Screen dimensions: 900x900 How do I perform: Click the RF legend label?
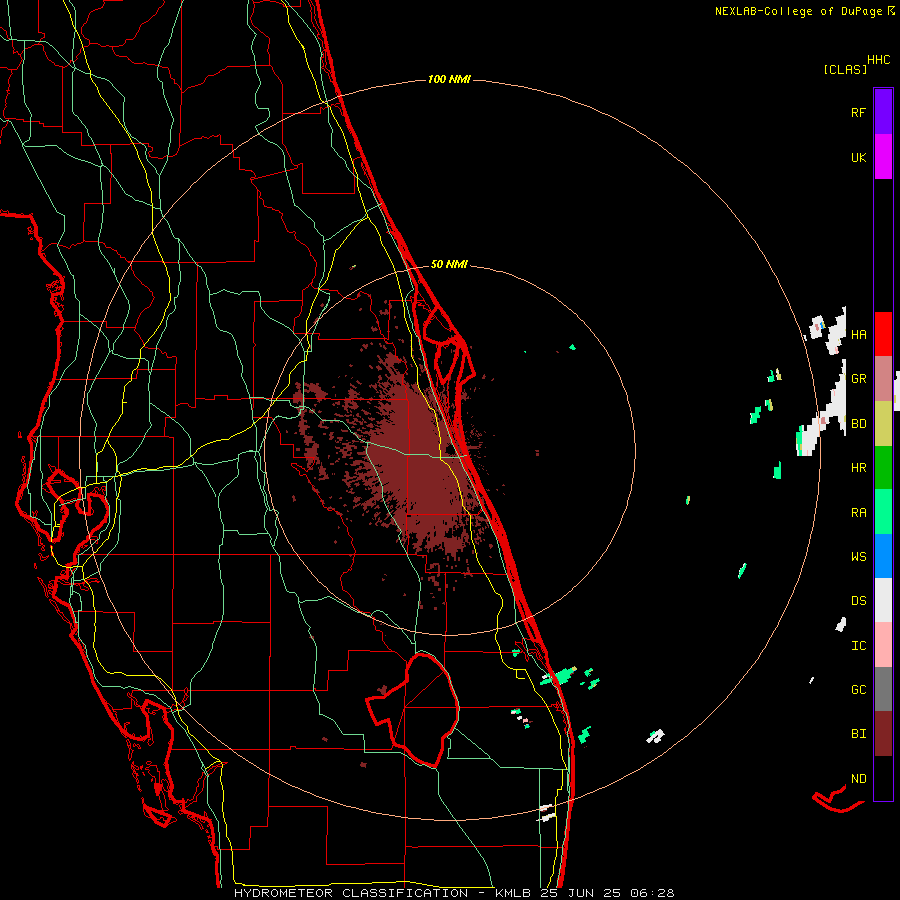(858, 112)
